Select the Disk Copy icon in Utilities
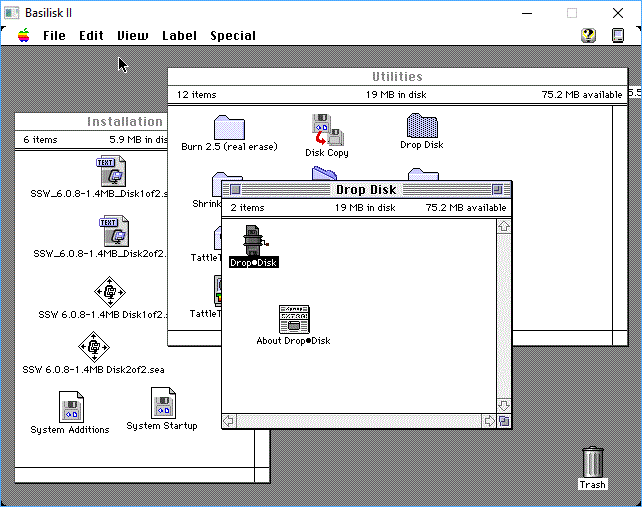This screenshot has width=642, height=507. [x=328, y=129]
